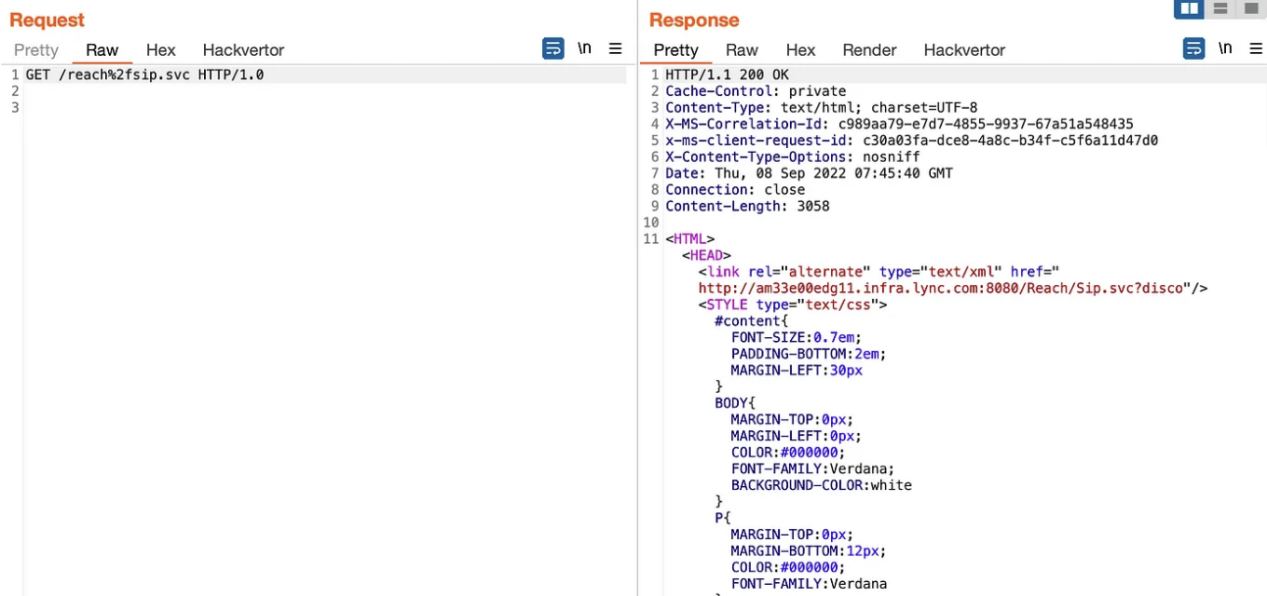Open the Hex tab in Response

click(800, 50)
